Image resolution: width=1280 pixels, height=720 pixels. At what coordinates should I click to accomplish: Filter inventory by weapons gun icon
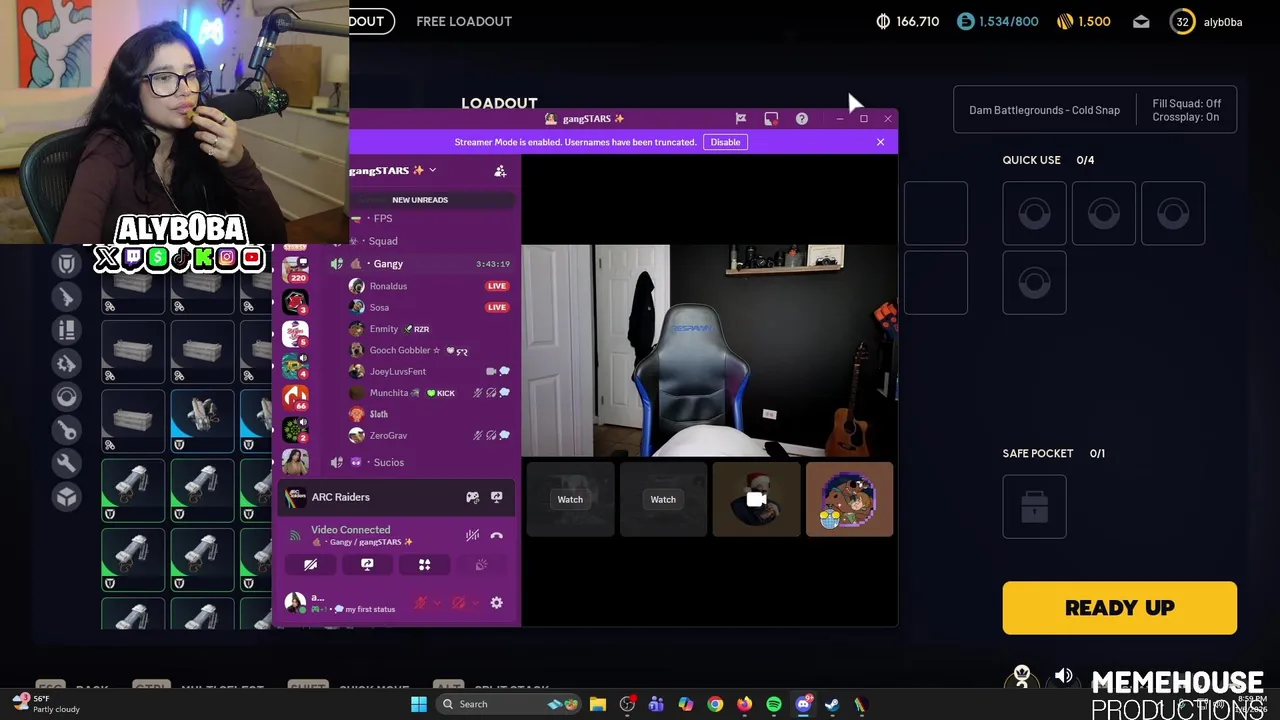[66, 297]
